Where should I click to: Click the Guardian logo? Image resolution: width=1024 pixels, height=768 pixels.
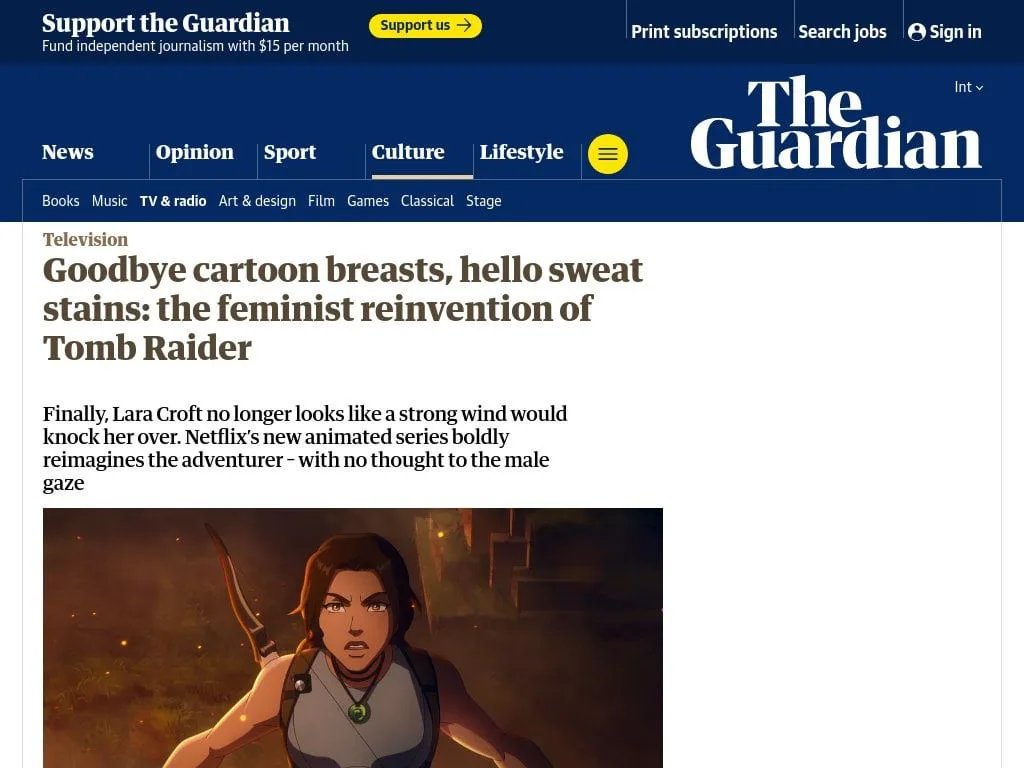click(x=836, y=123)
